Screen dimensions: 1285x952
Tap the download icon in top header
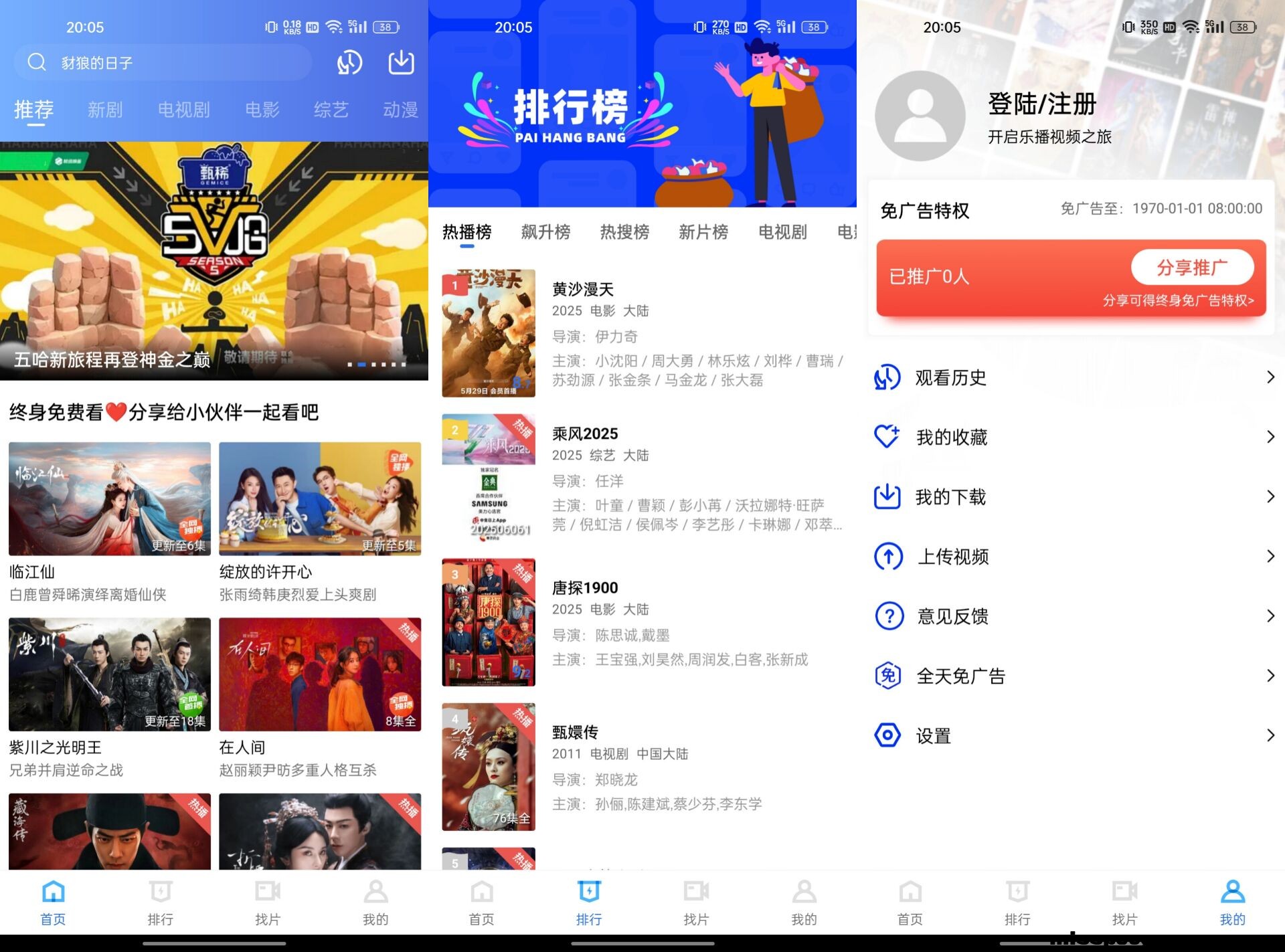[x=401, y=62]
